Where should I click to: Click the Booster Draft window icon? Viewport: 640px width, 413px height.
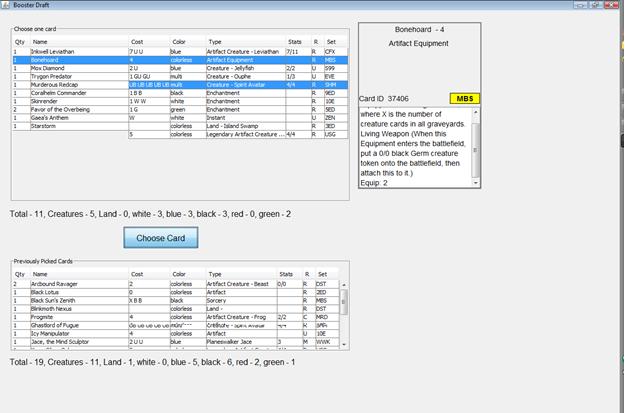[x=6, y=5]
